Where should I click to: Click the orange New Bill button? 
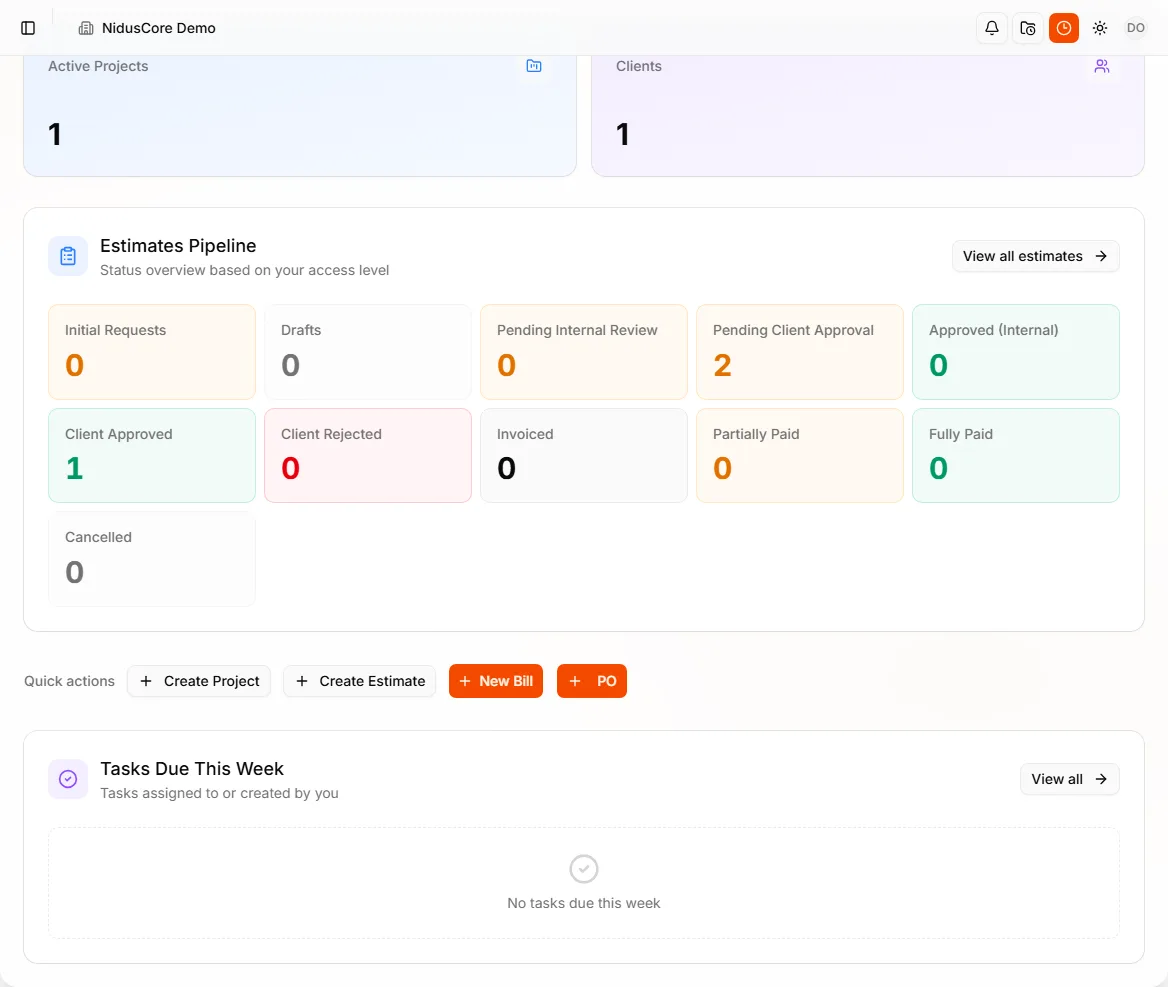click(x=496, y=681)
